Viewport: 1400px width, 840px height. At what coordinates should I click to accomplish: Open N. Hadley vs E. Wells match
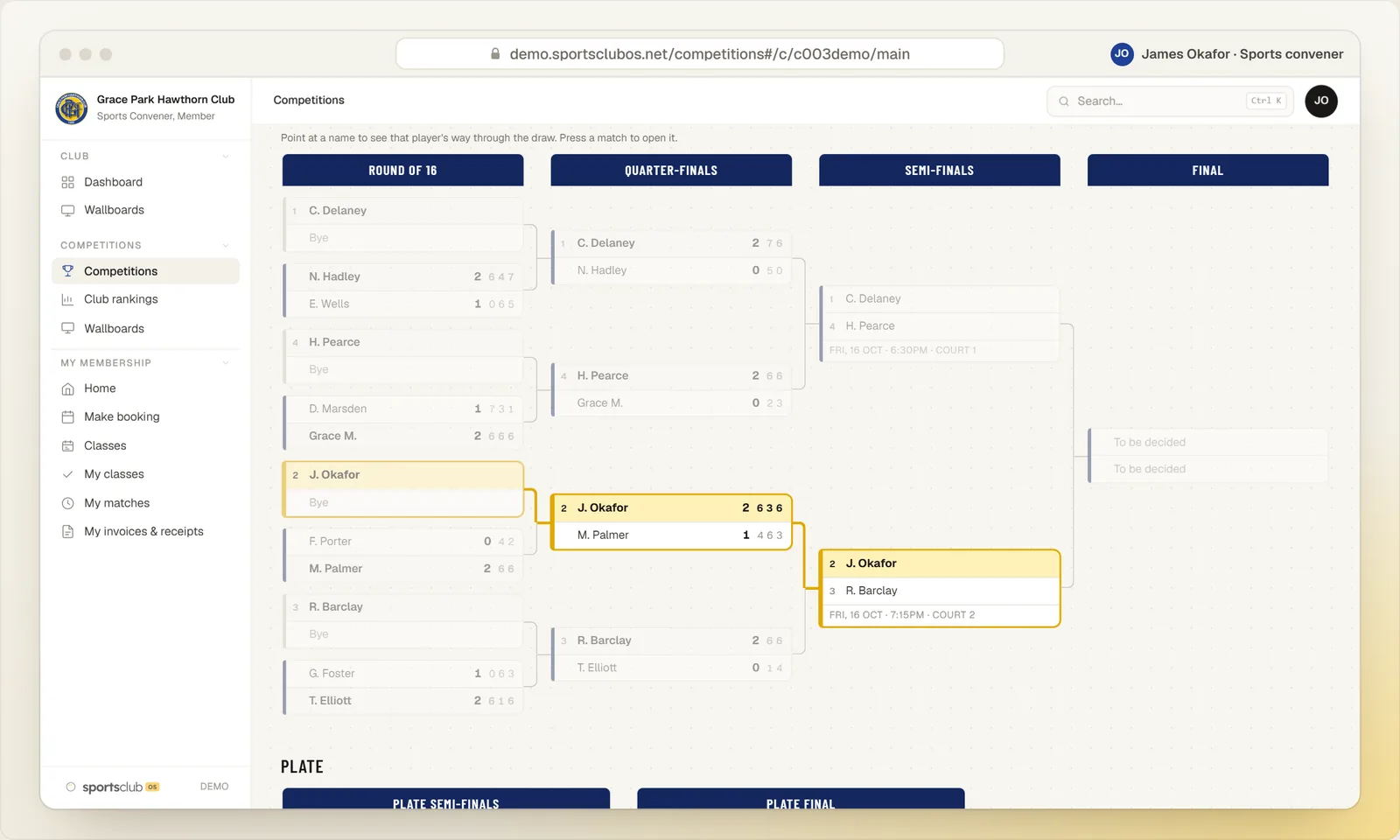[402, 290]
